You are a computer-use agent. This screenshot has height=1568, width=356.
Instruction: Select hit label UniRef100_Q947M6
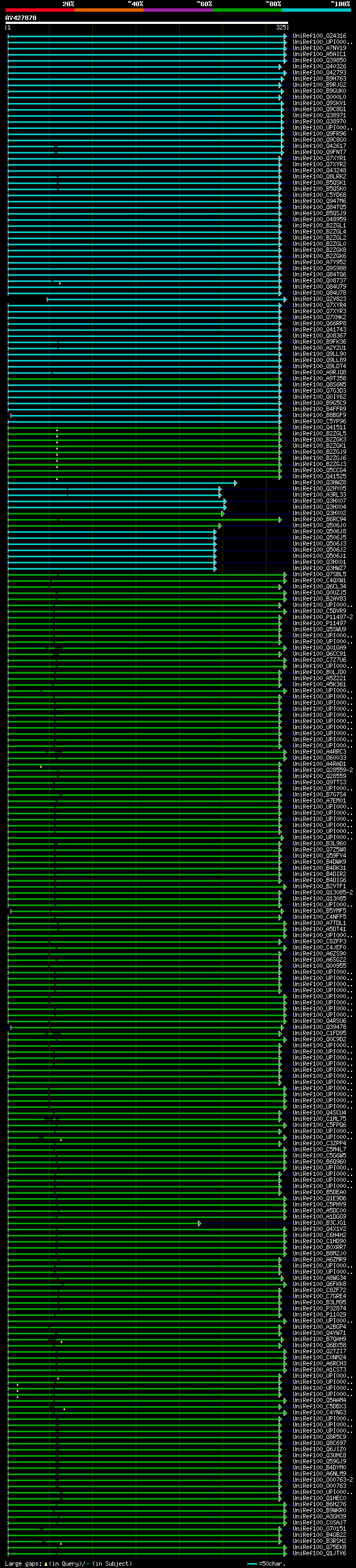pyautogui.click(x=319, y=201)
